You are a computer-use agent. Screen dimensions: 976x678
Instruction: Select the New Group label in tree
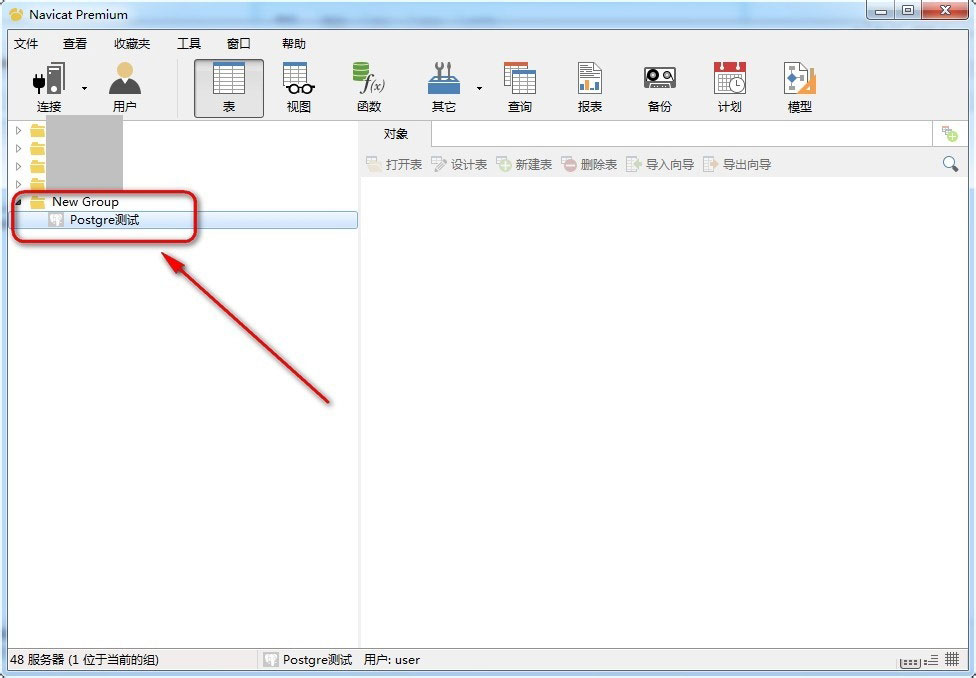(x=85, y=202)
